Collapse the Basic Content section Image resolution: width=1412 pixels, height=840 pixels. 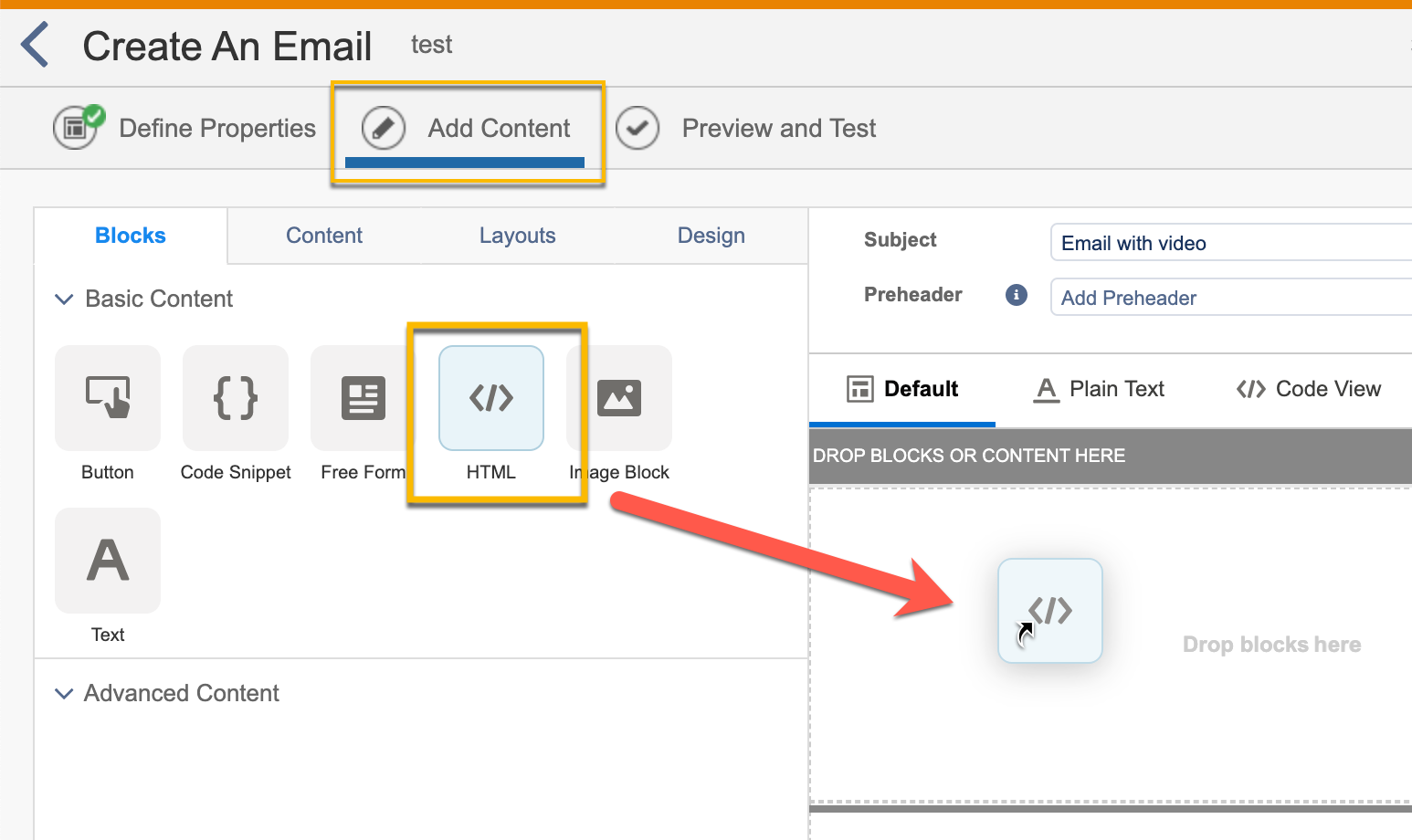tap(64, 299)
